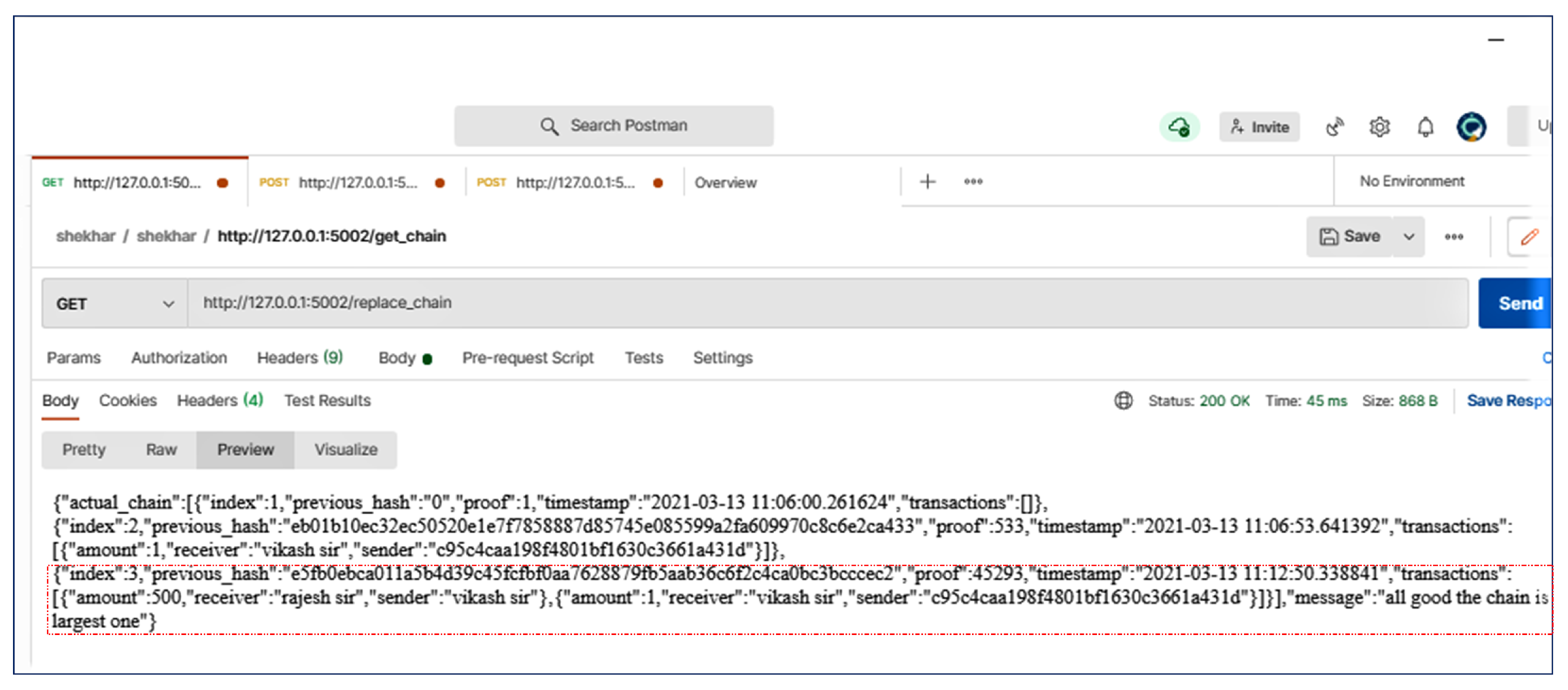
Task: Click the request URL input field
Action: (828, 303)
